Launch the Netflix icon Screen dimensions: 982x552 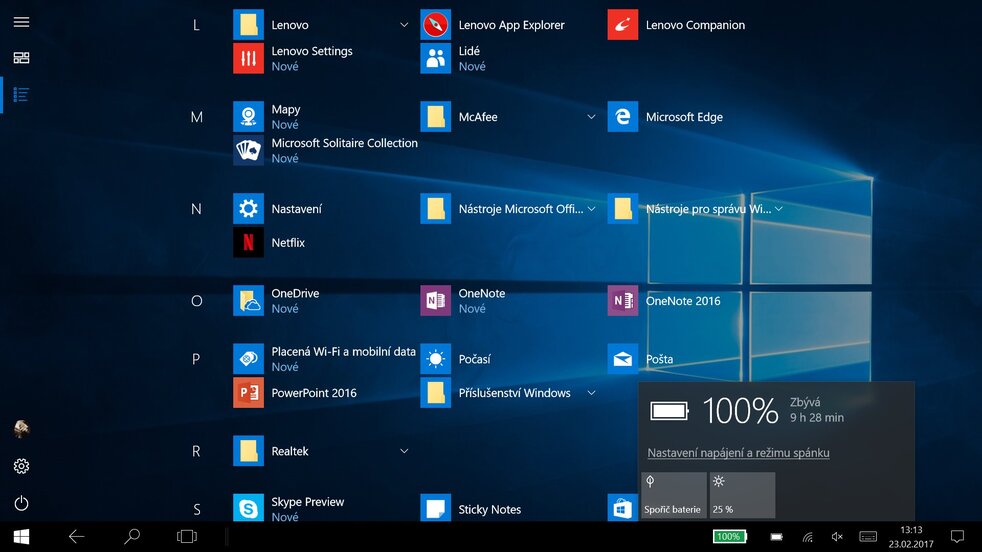(x=248, y=242)
